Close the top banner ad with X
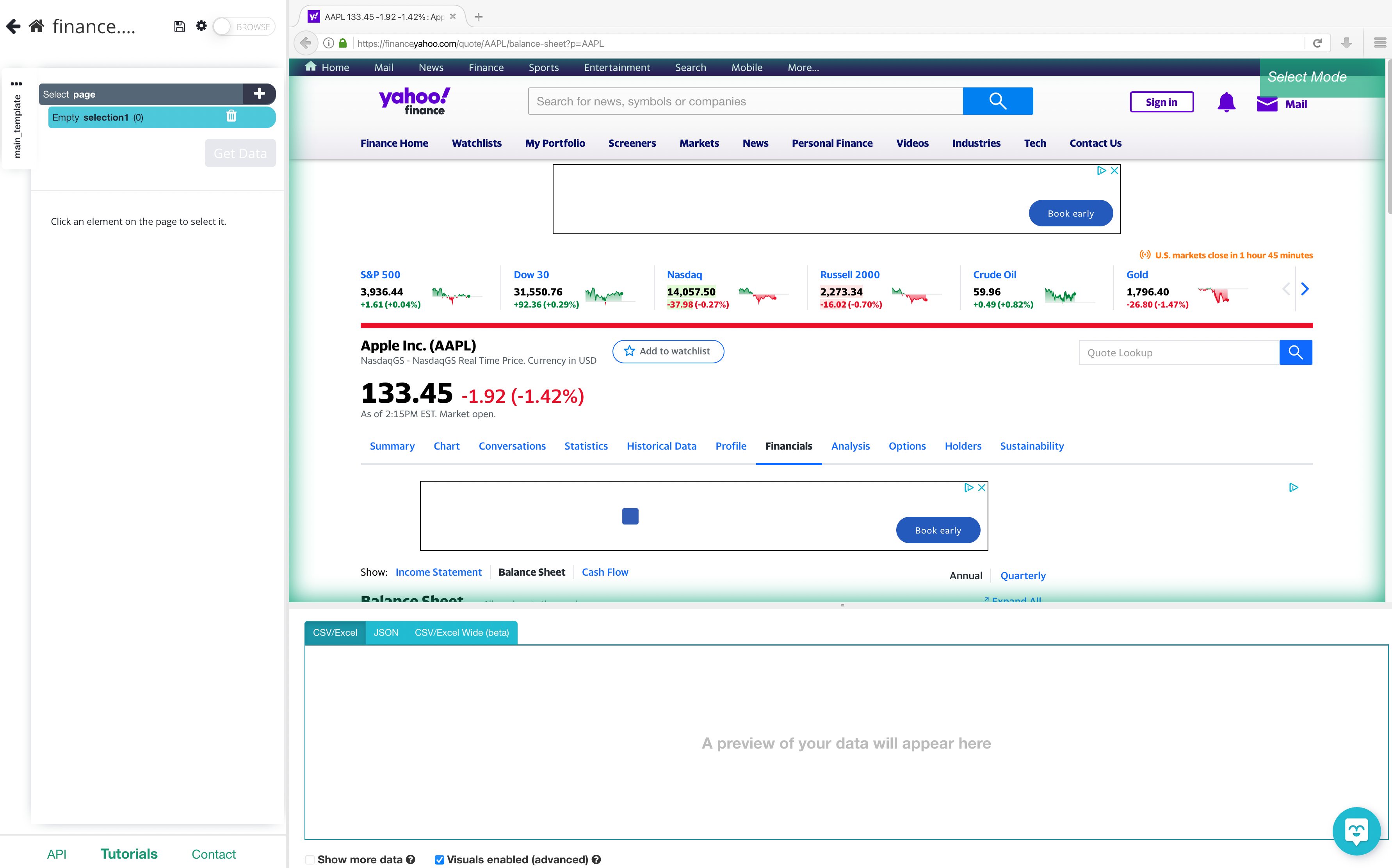 tap(1114, 171)
